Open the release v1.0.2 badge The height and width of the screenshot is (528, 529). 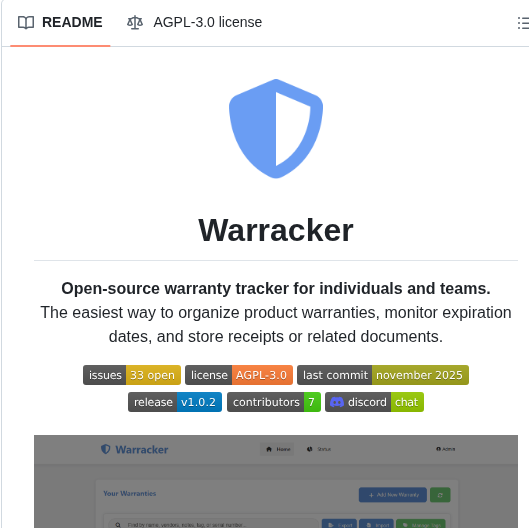click(175, 402)
